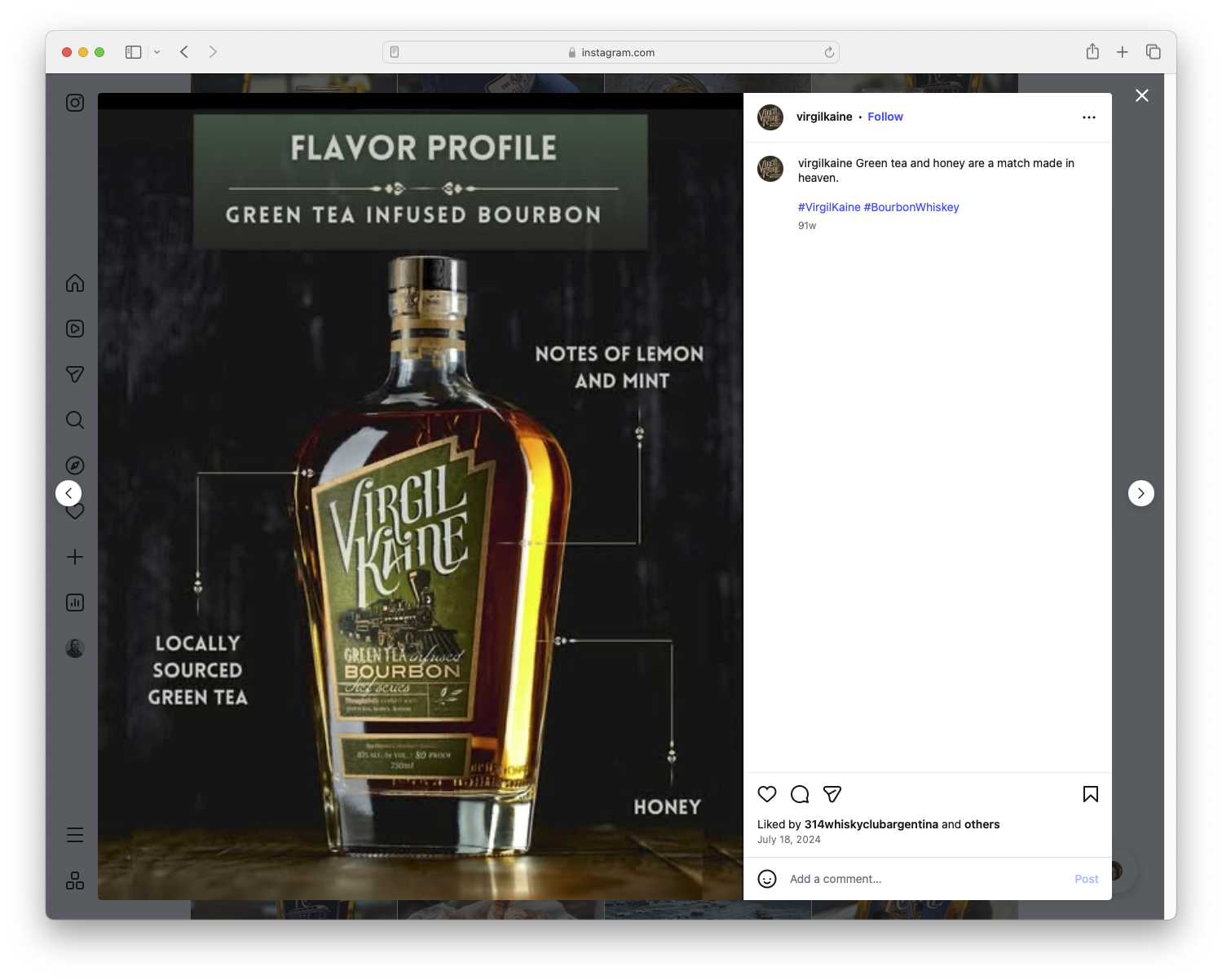Create new post plus icon

click(x=75, y=557)
